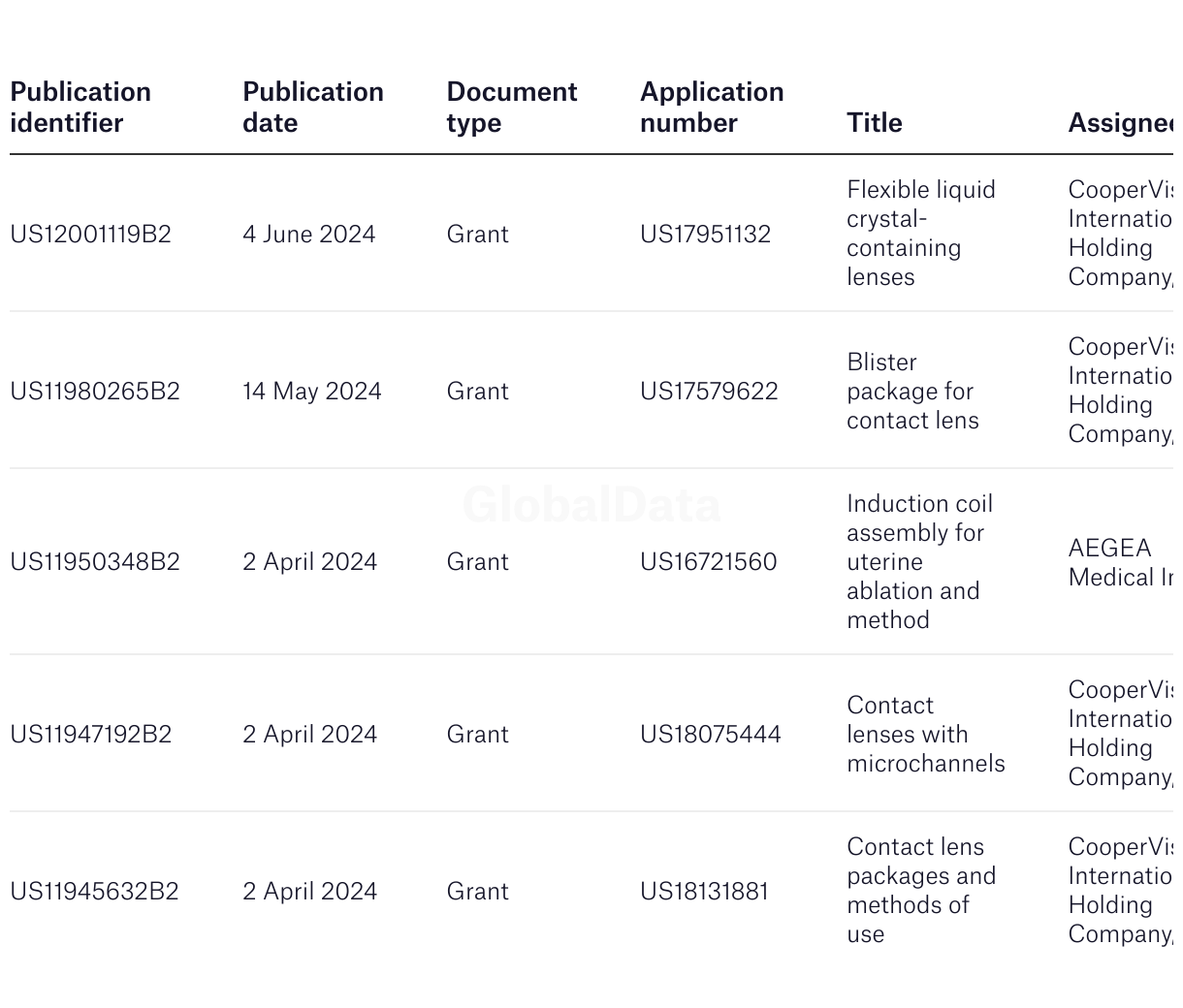This screenshot has width=1183, height=1008.
Task: Click application number US18075444
Action: pos(711,735)
